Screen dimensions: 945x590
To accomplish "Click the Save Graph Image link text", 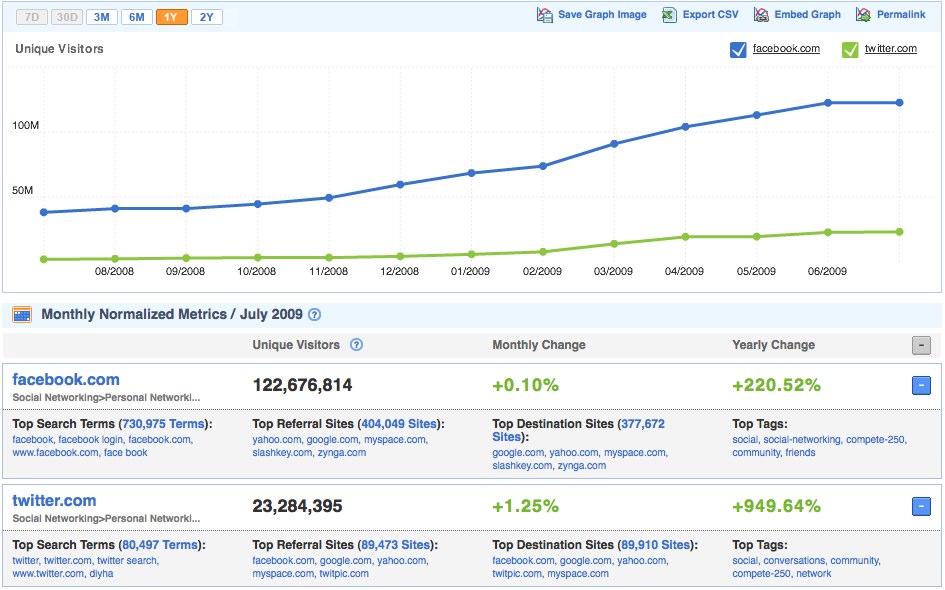I will point(602,14).
